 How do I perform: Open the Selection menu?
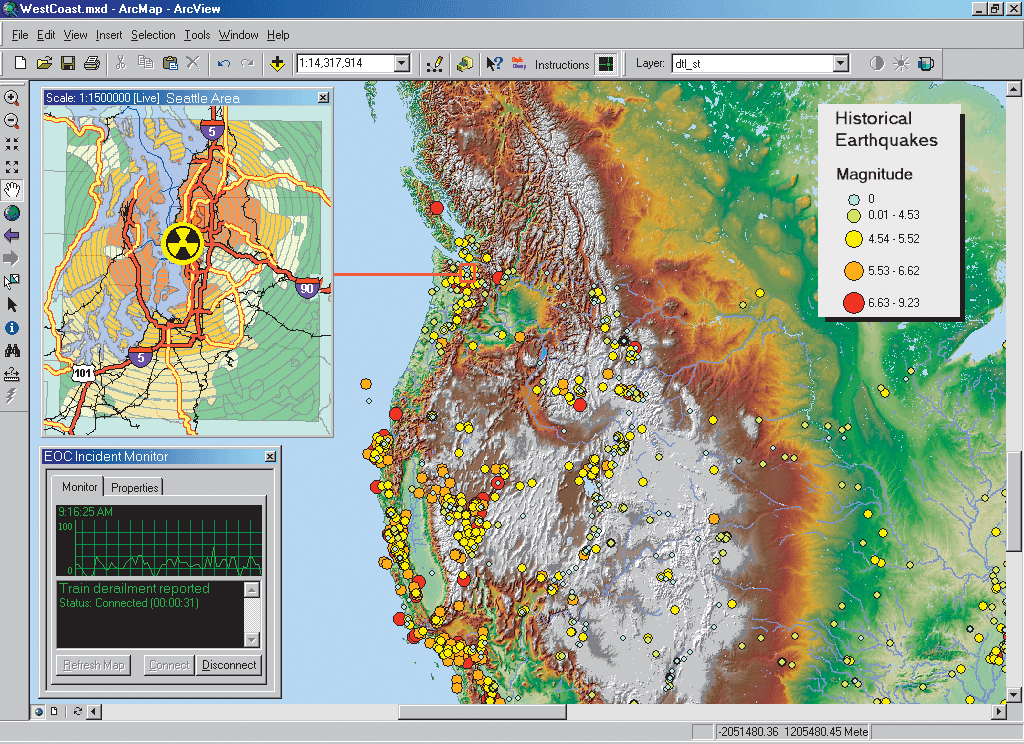153,35
